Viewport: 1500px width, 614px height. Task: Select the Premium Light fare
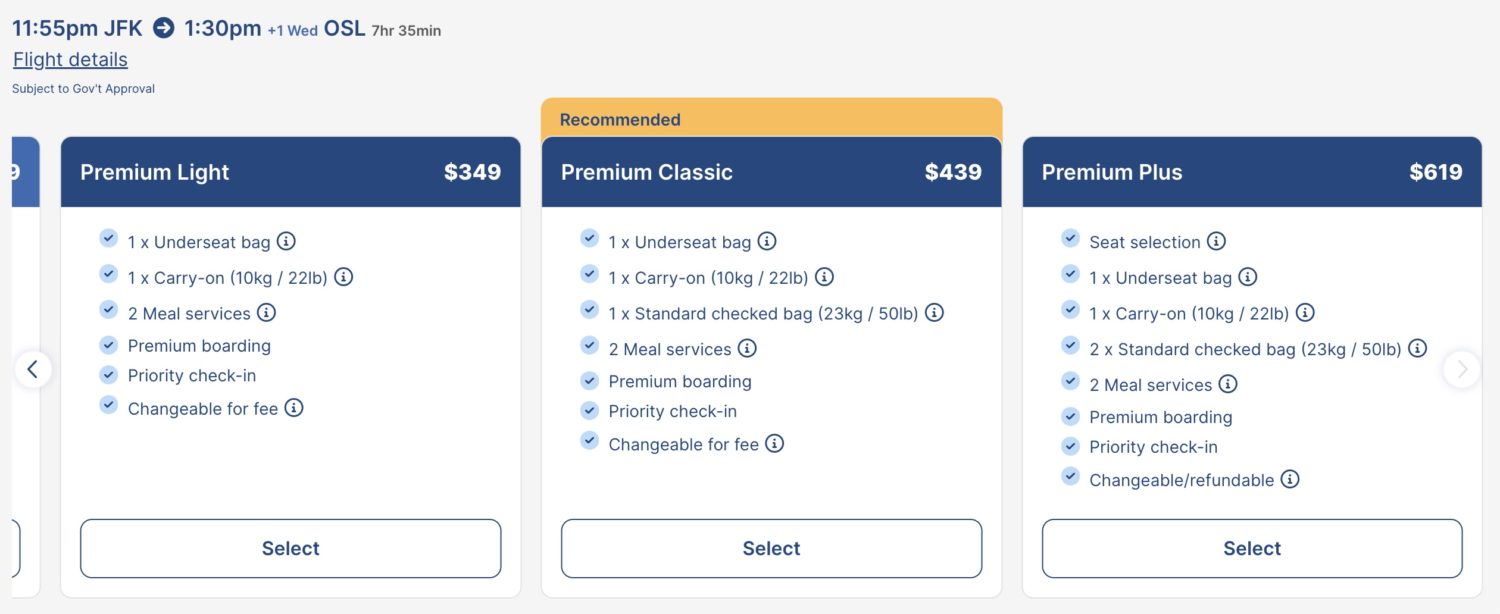click(290, 548)
